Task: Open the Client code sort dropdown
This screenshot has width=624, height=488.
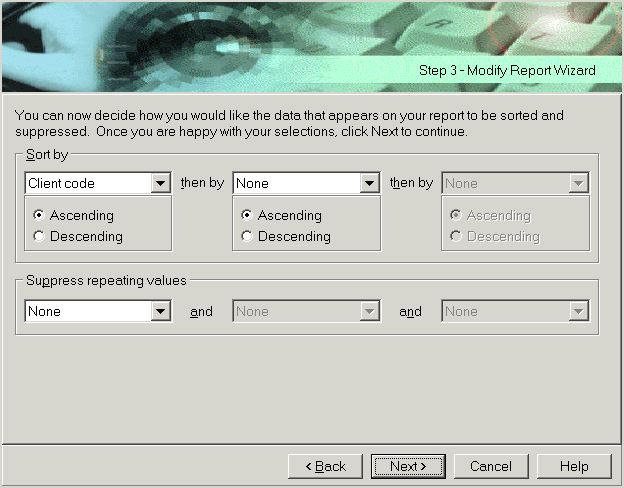Action: [160, 184]
